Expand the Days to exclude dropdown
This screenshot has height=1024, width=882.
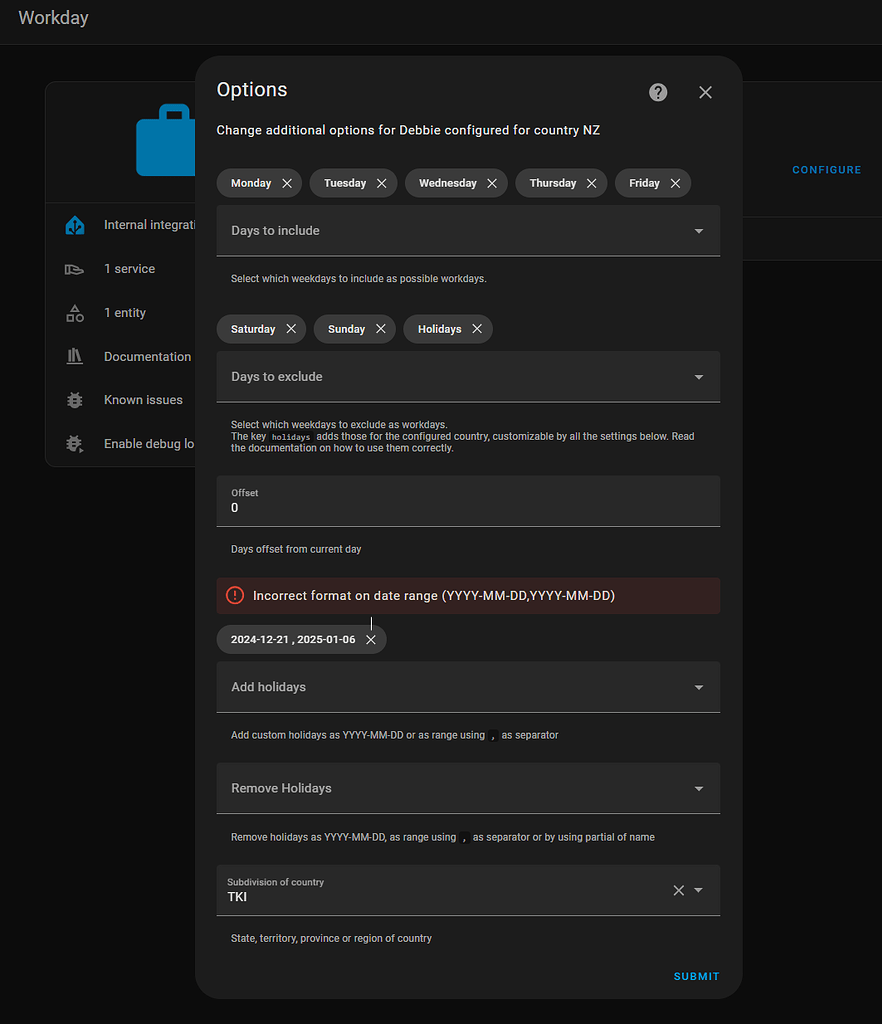pos(698,376)
